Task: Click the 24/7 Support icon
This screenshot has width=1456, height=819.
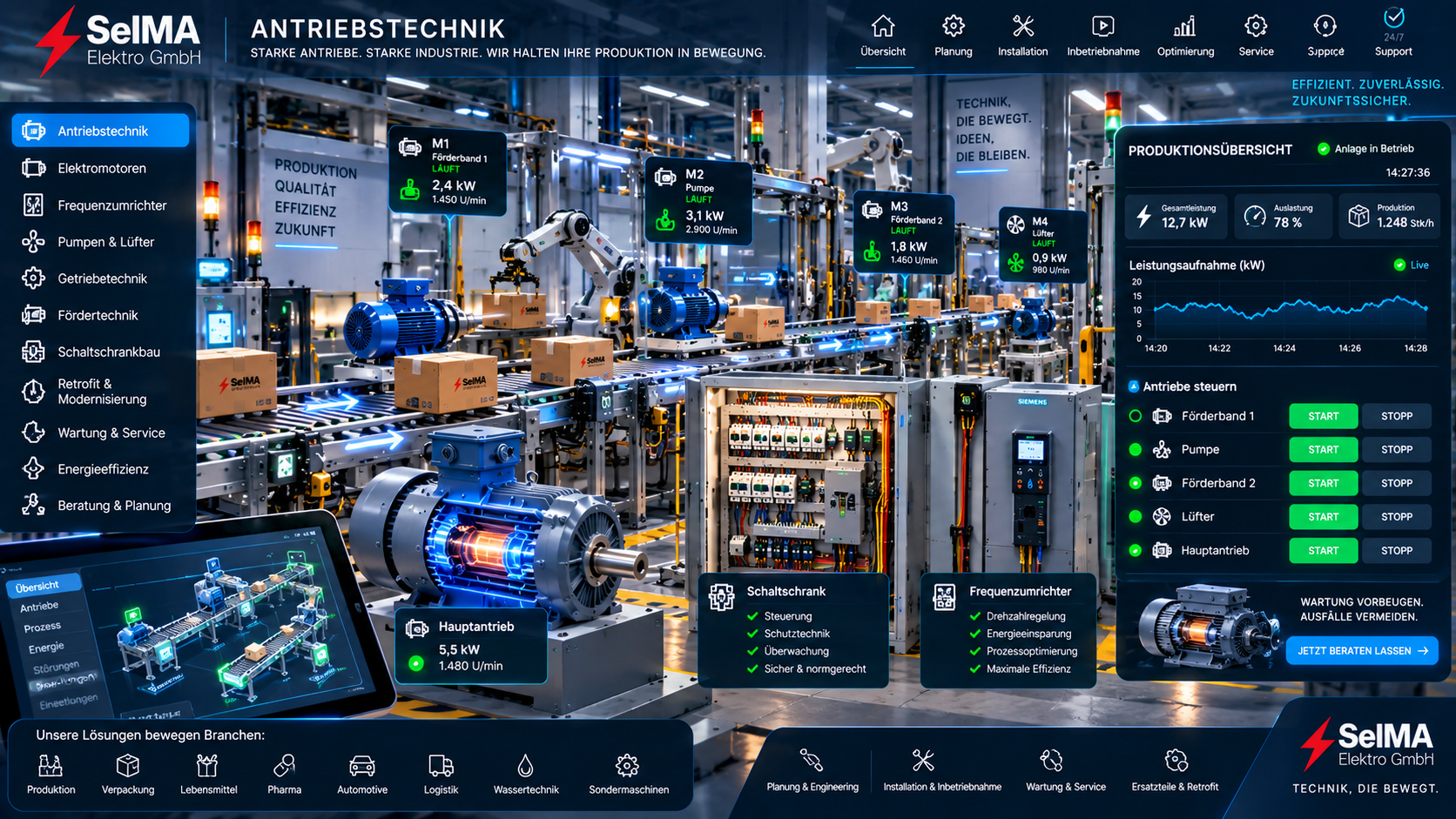Action: click(x=1394, y=17)
